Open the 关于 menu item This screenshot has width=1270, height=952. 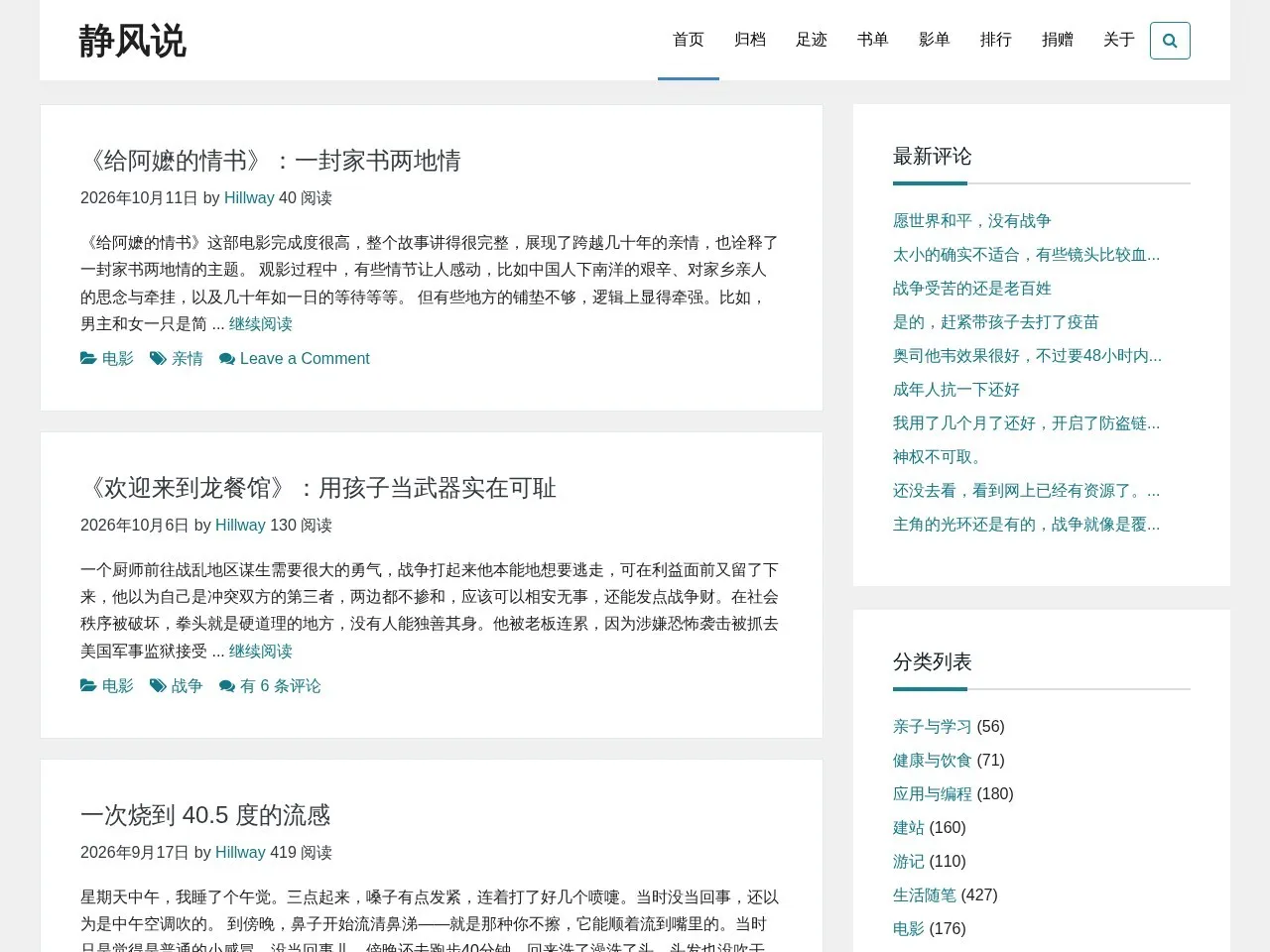click(1119, 40)
